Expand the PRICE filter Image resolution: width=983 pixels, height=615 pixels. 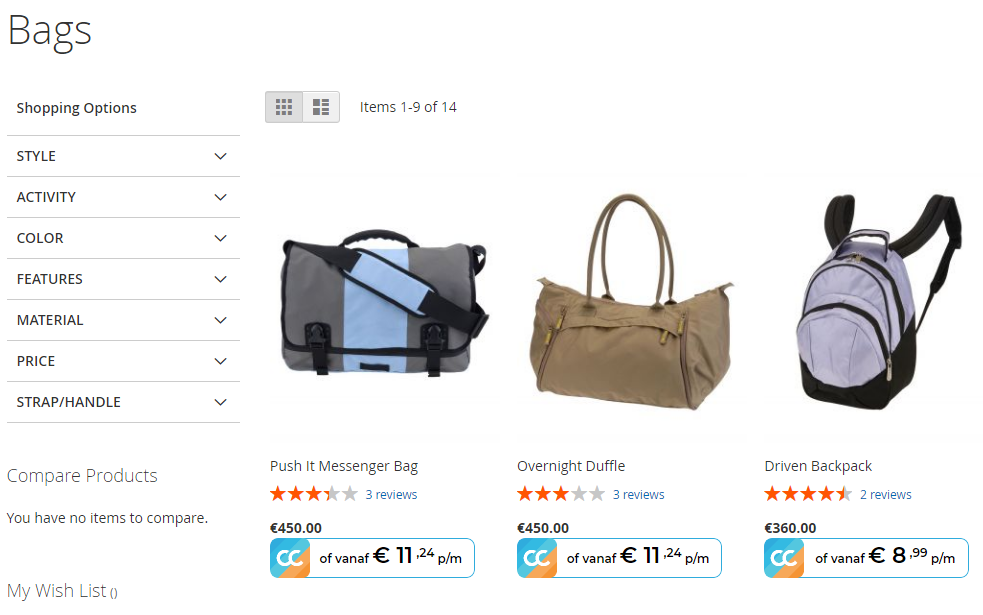pyautogui.click(x=124, y=361)
